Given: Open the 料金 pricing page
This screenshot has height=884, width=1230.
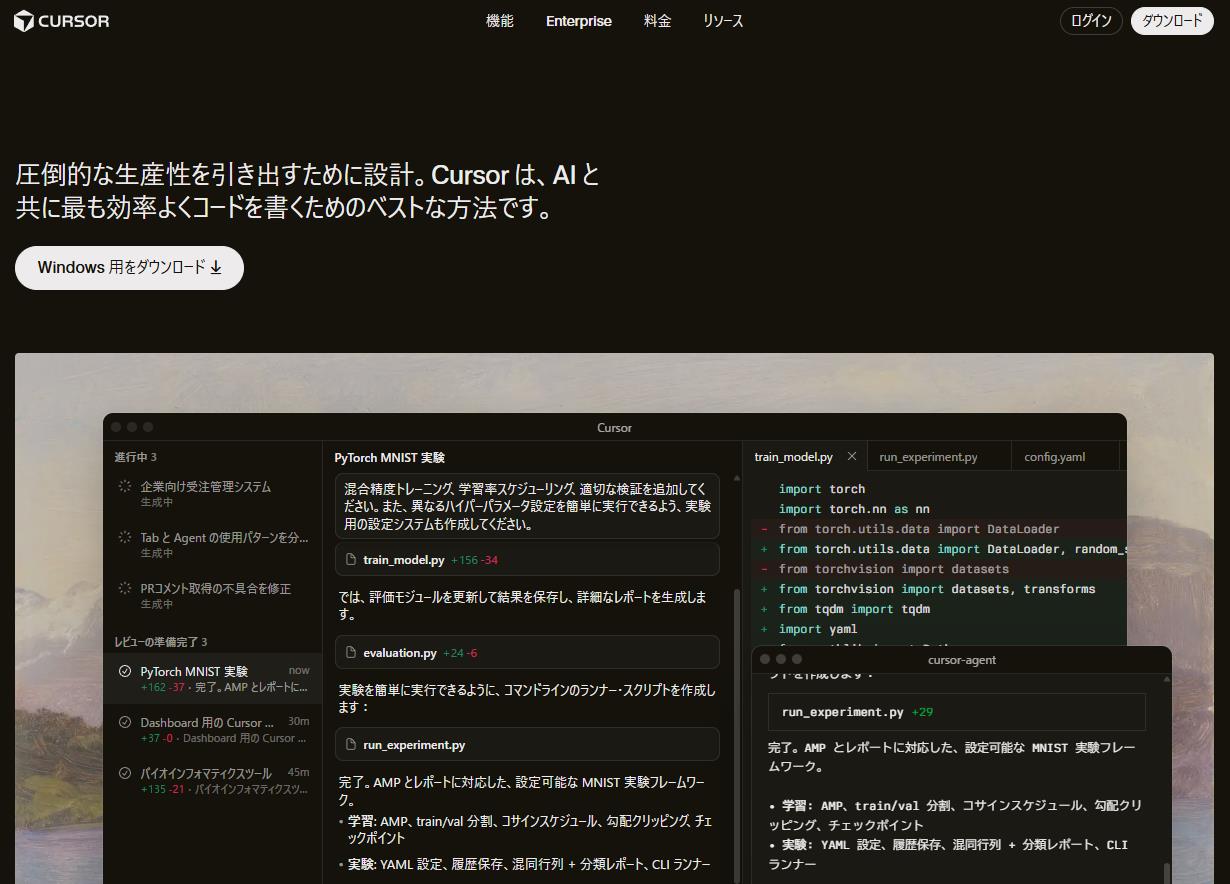Looking at the screenshot, I should pos(658,21).
